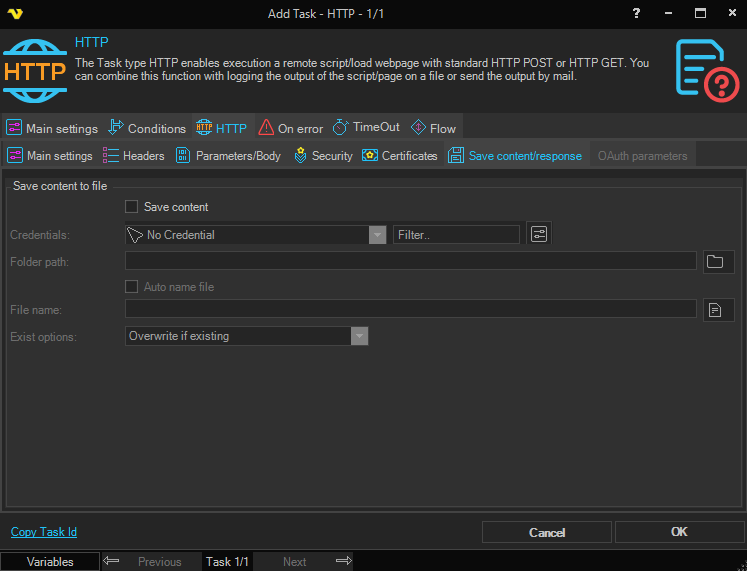
Task: Click the credentials Filter input field
Action: (456, 235)
